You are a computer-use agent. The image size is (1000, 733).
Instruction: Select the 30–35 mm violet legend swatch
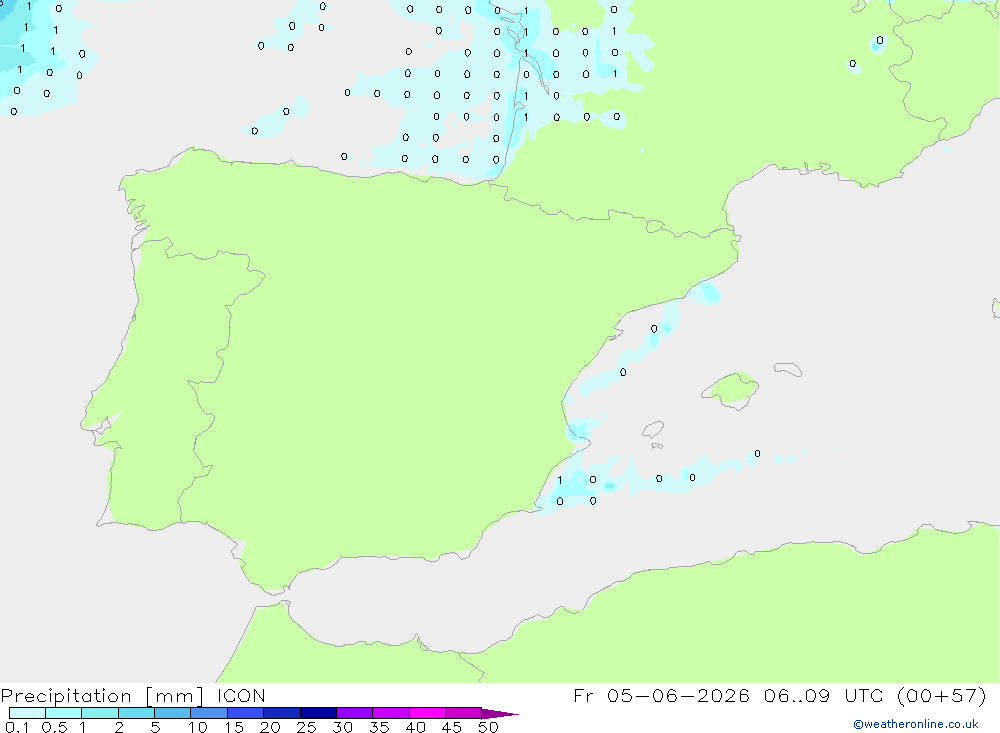[355, 713]
